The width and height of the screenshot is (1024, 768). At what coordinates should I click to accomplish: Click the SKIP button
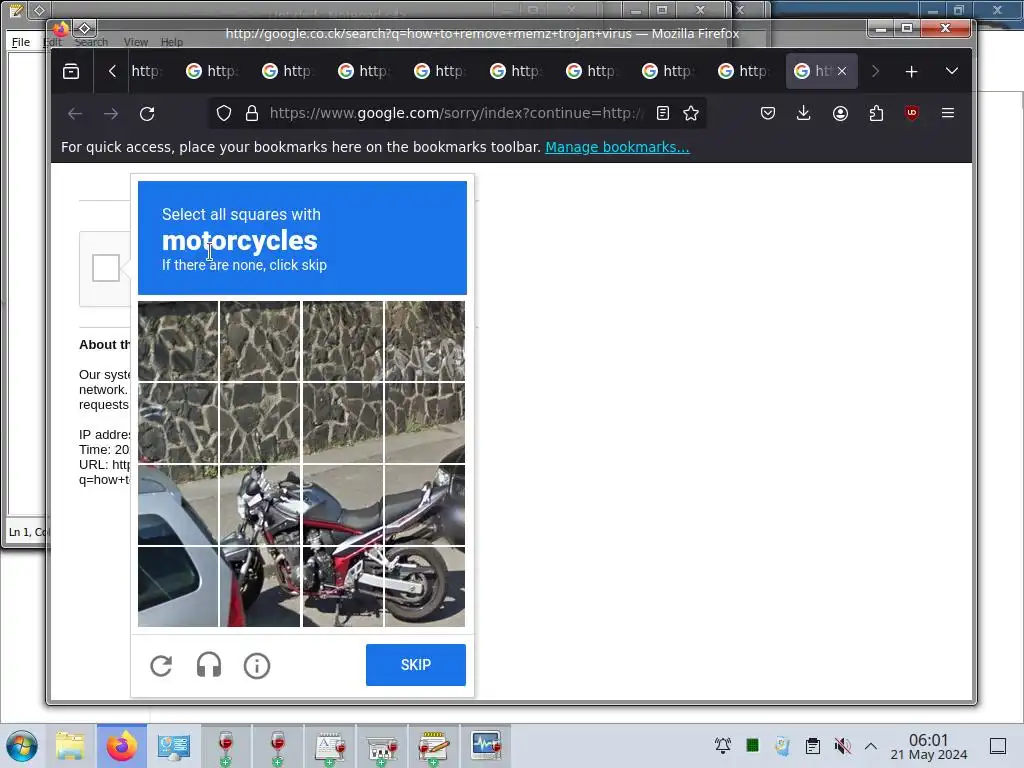coord(415,665)
